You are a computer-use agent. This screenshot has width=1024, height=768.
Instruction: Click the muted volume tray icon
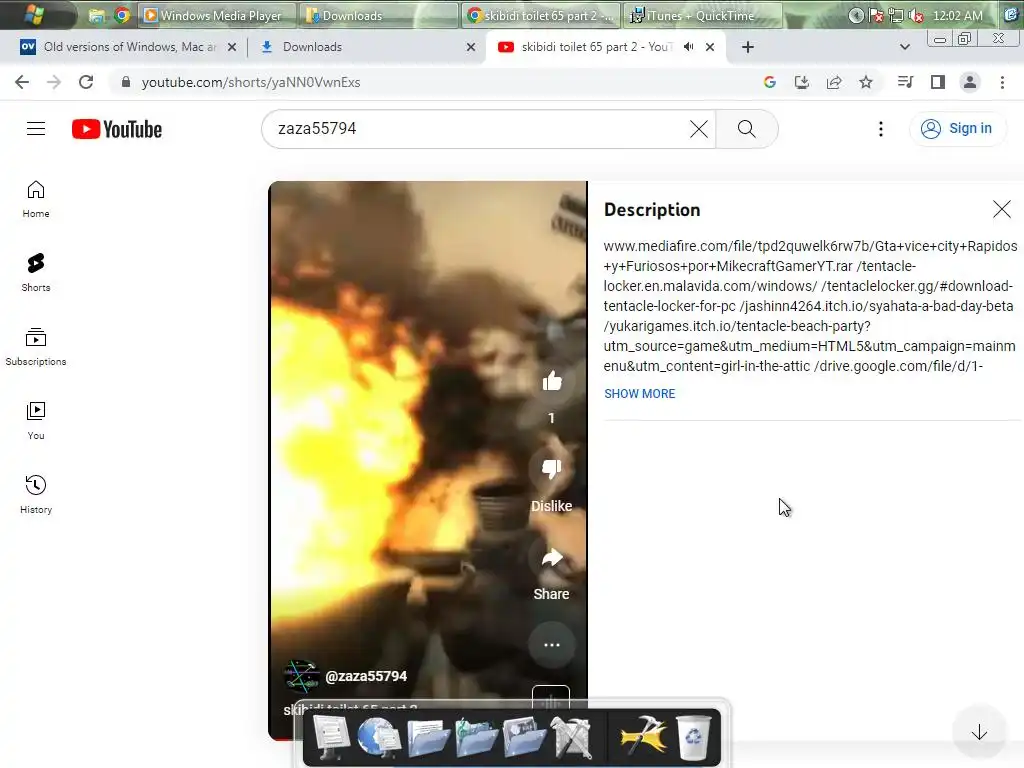tap(917, 16)
